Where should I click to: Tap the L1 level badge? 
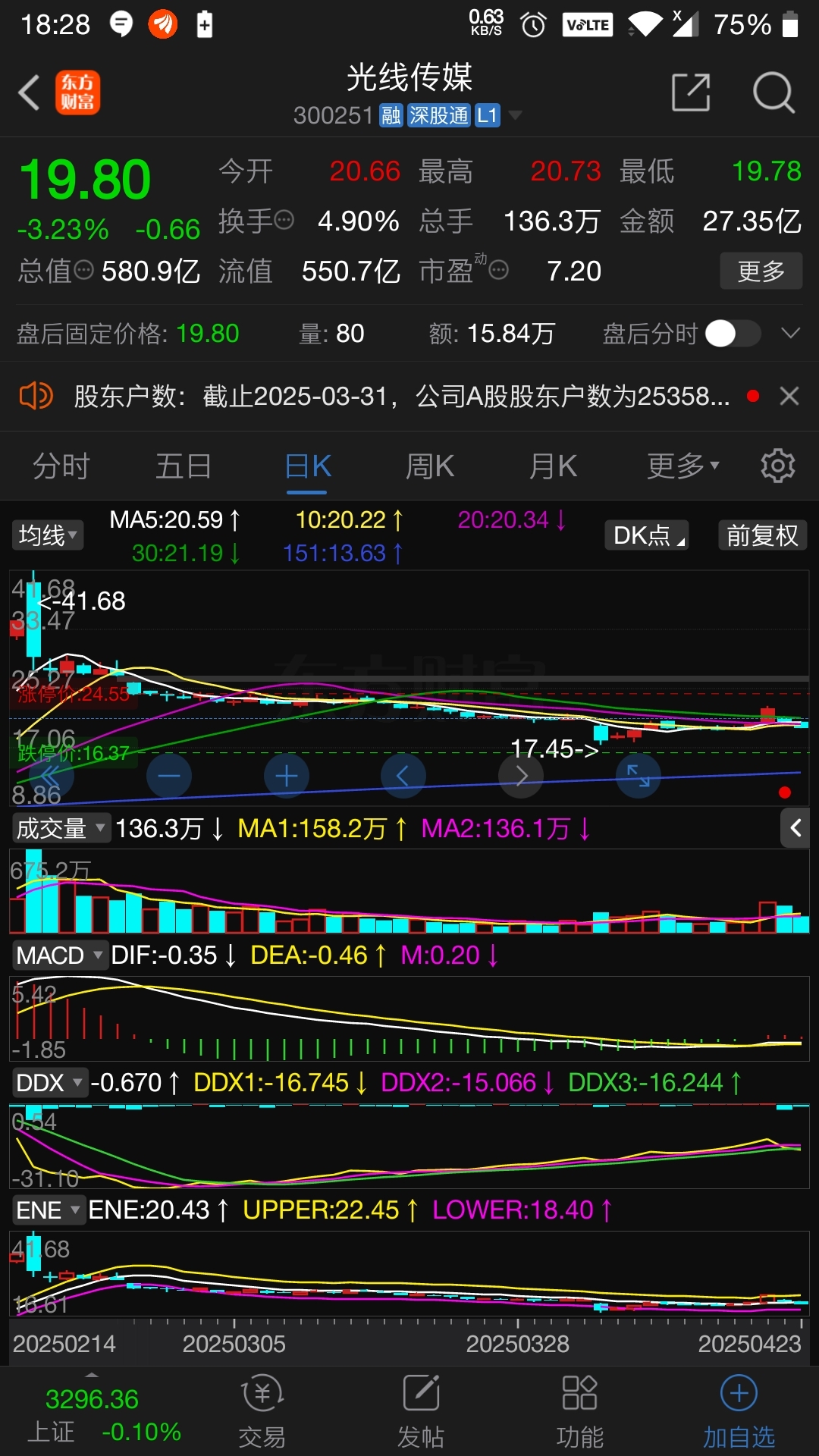point(488,115)
